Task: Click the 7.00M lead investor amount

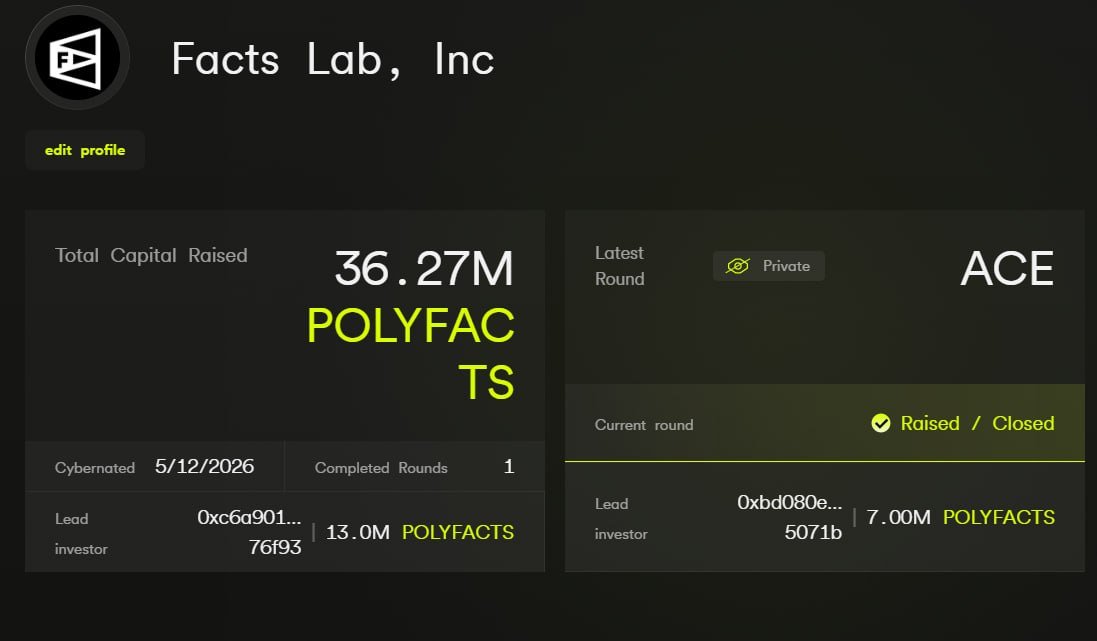Action: [x=898, y=518]
